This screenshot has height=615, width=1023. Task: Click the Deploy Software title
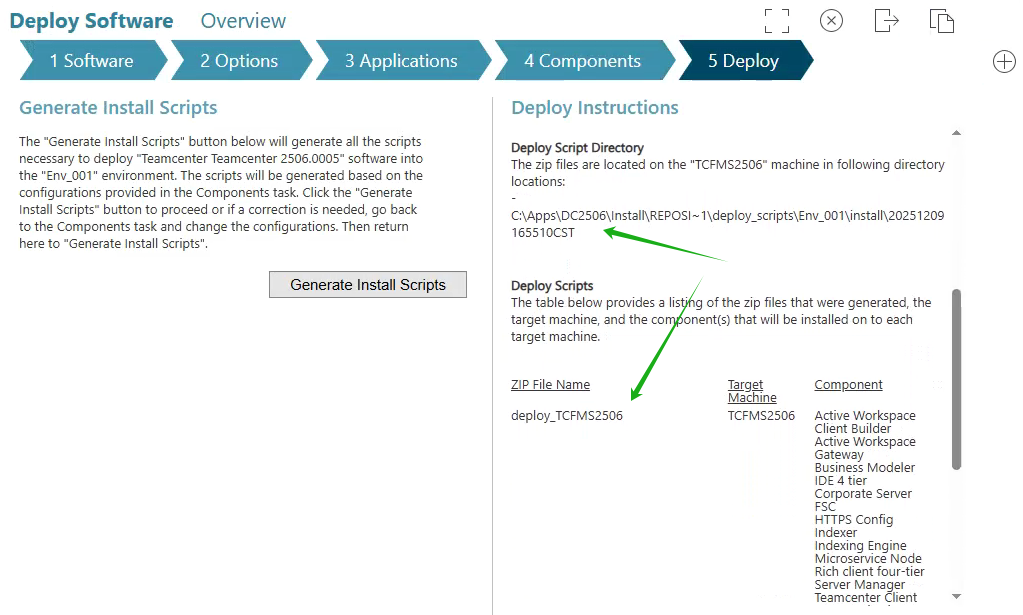click(91, 21)
